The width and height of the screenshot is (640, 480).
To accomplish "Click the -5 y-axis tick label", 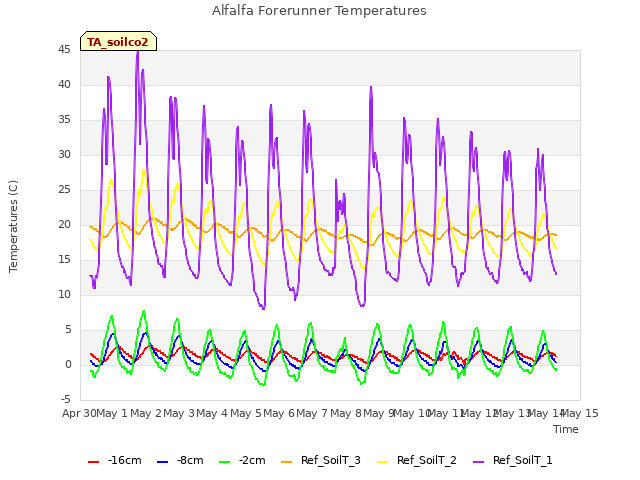I will coord(66,399).
